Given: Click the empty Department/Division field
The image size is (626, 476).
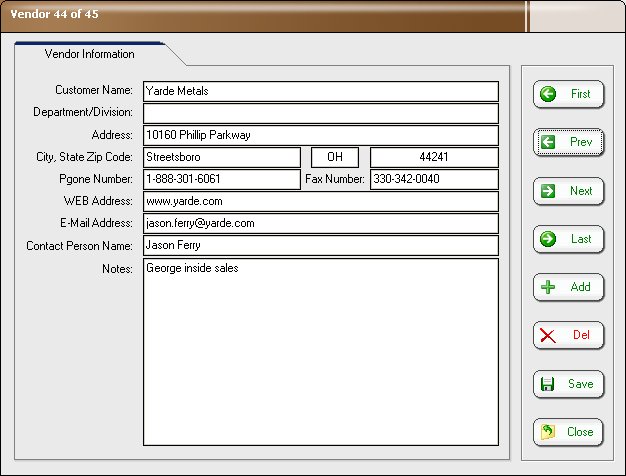Looking at the screenshot, I should tap(321, 113).
